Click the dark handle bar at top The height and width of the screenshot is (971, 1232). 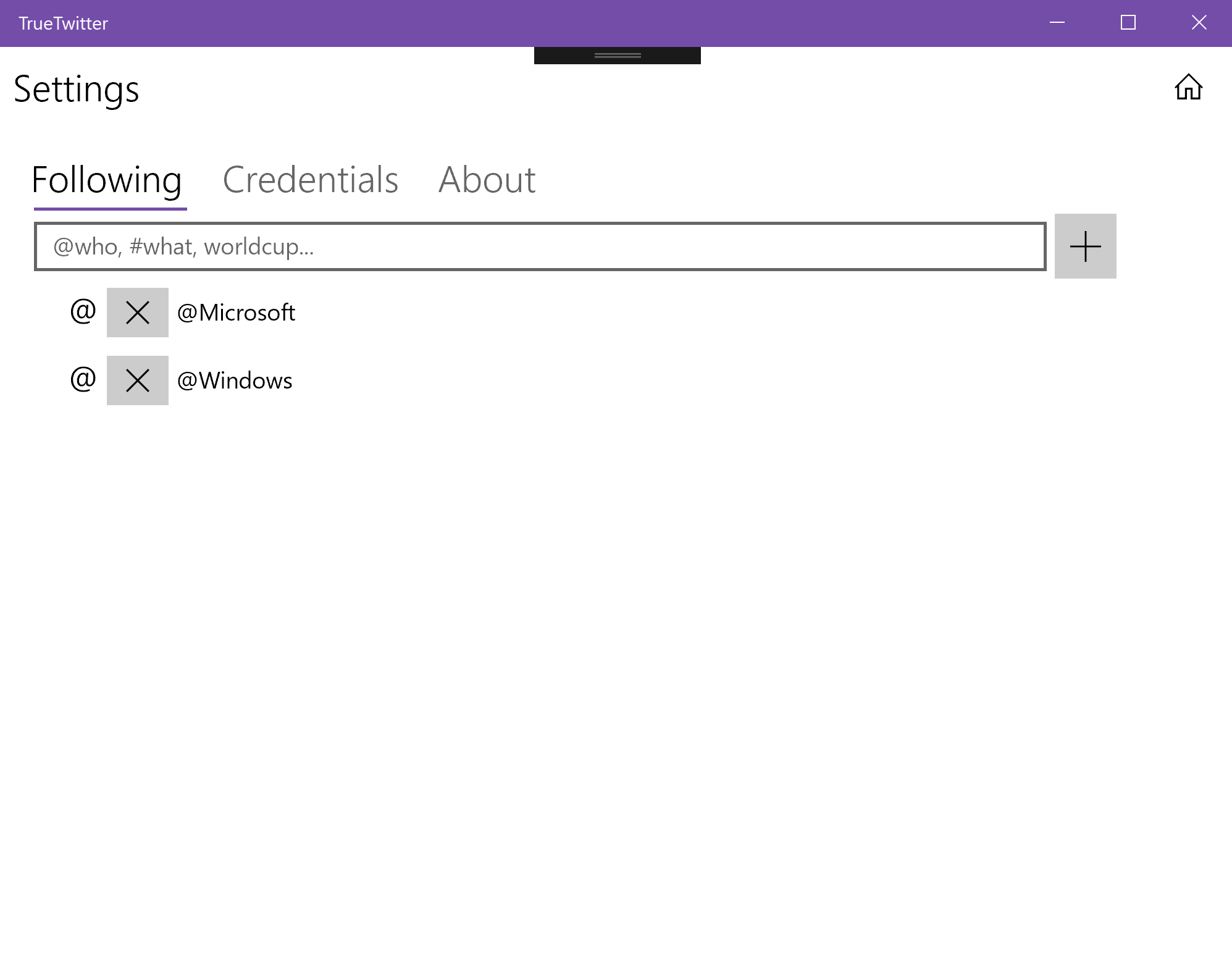point(617,56)
